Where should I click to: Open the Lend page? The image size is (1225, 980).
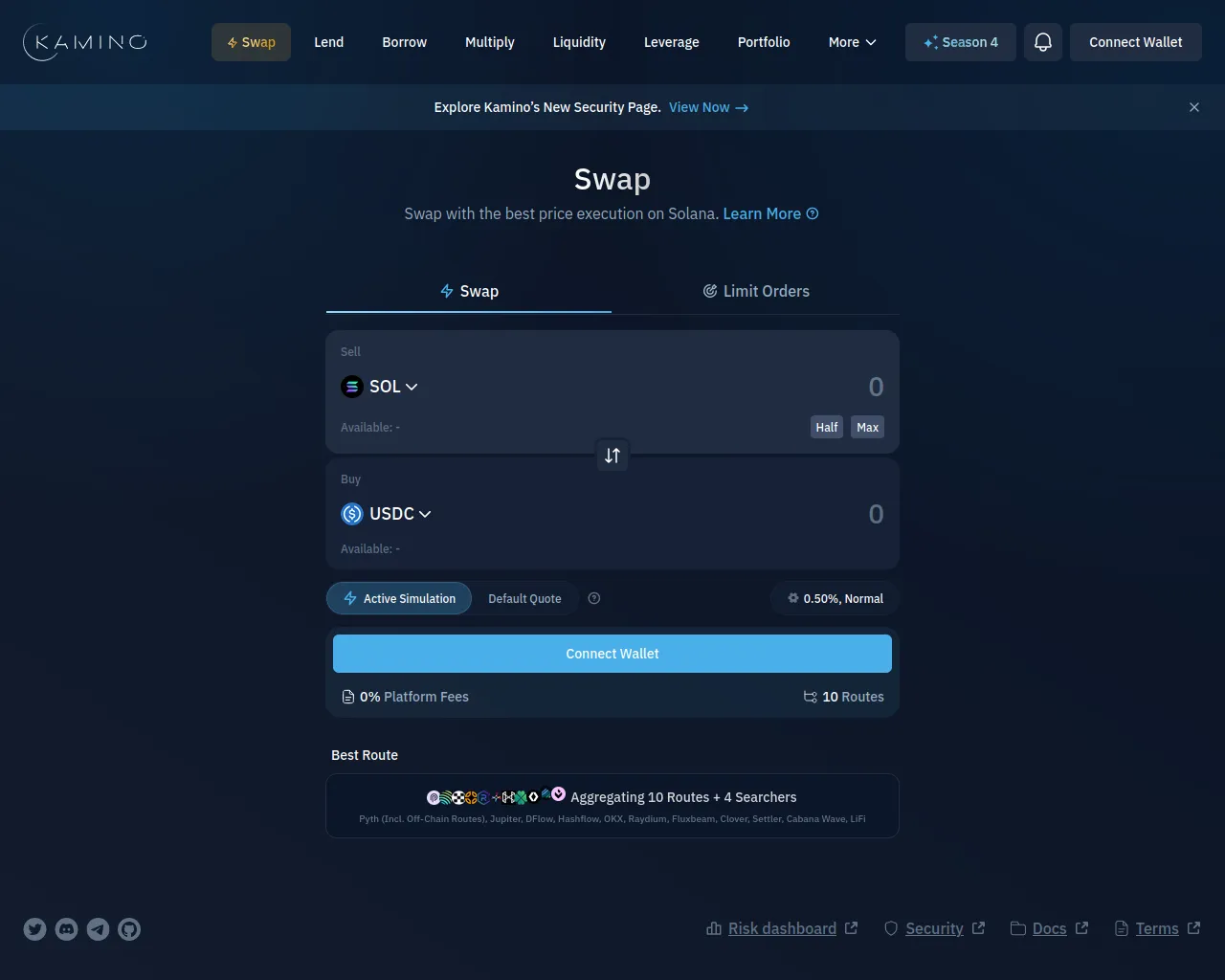(x=329, y=42)
